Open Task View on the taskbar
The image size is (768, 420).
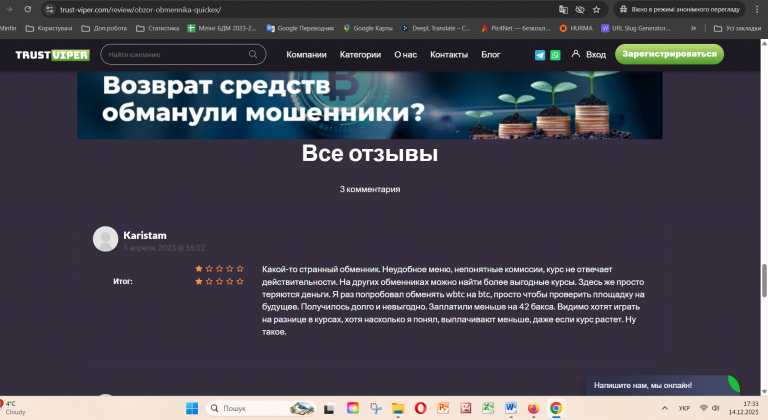coord(329,408)
